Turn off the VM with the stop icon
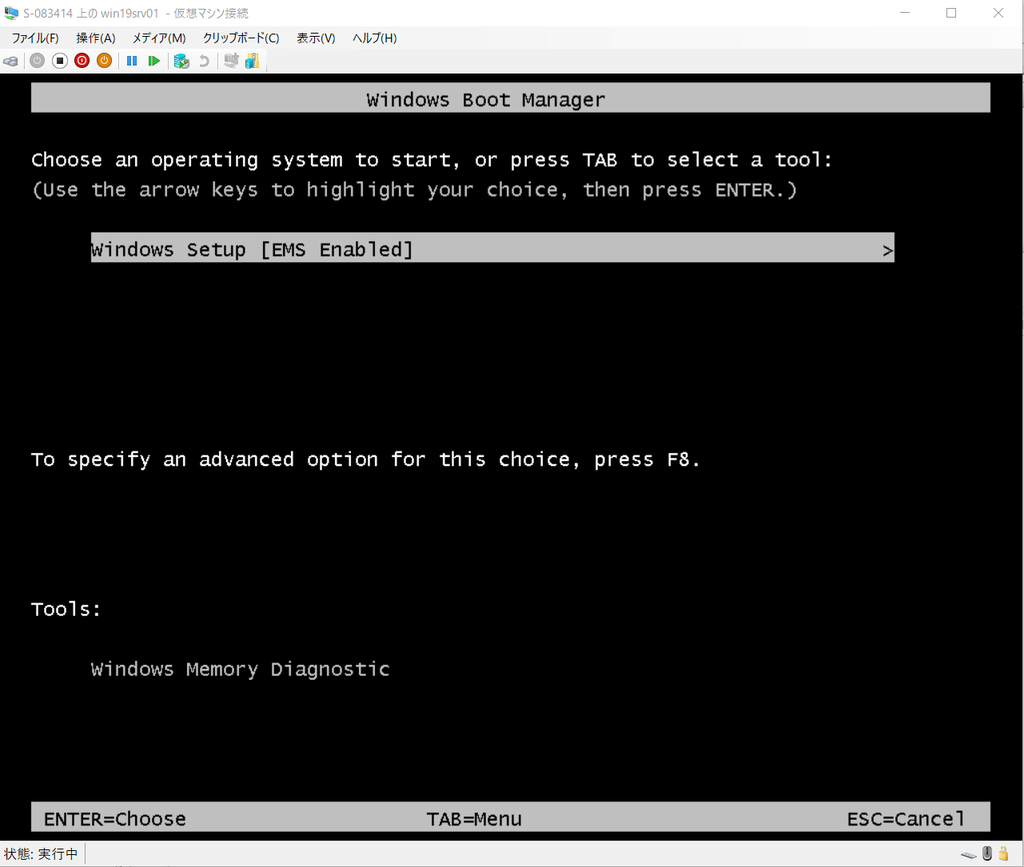 pos(59,61)
